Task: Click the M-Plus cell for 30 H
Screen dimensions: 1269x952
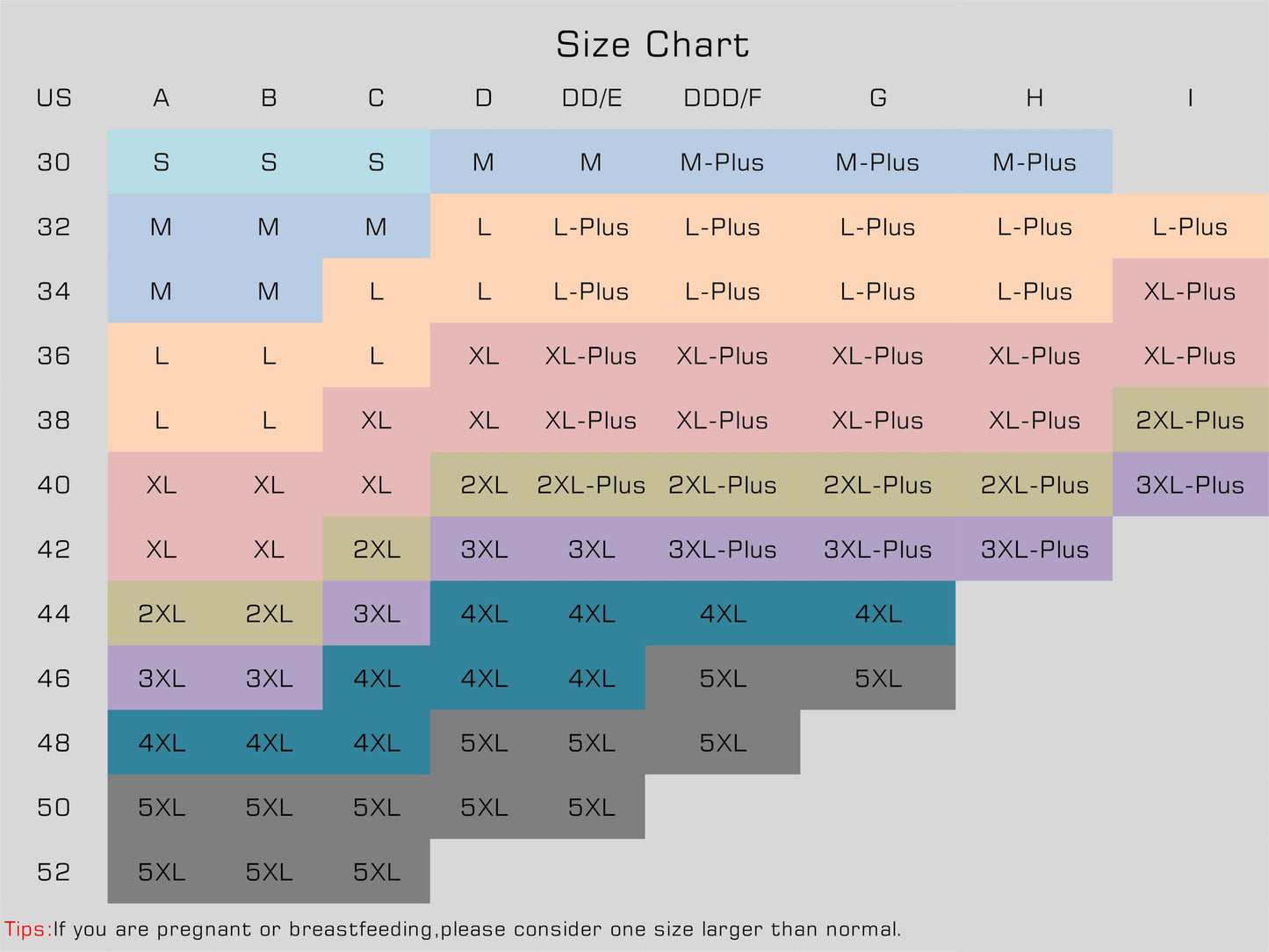Action: pyautogui.click(x=1034, y=162)
